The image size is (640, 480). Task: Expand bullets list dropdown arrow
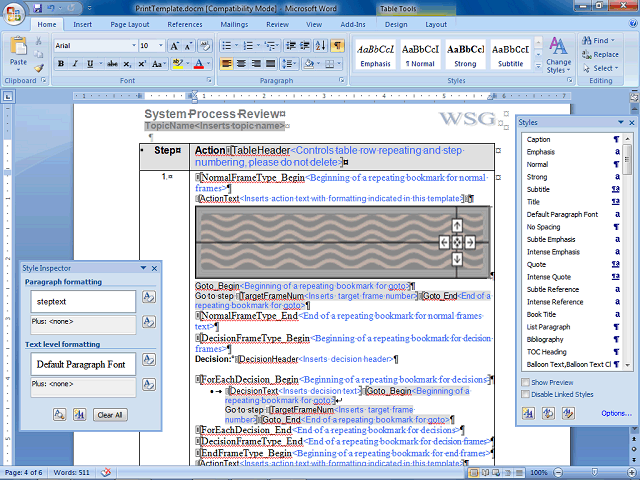coord(236,46)
